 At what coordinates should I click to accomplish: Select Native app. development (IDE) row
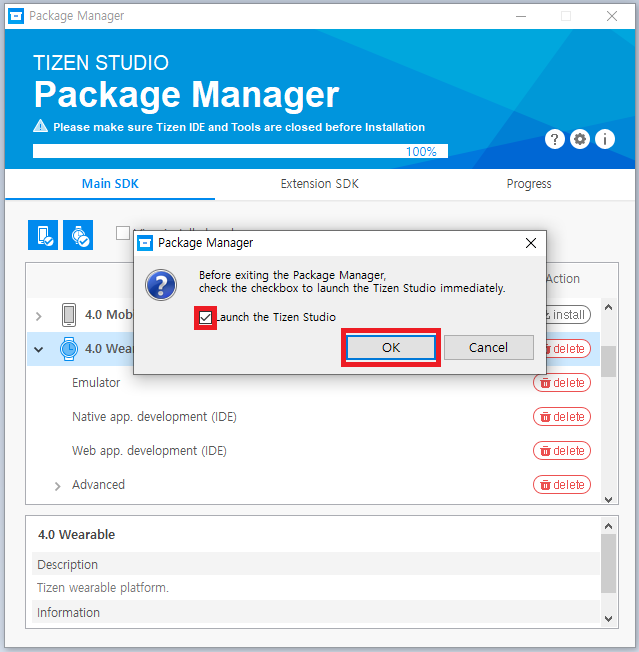[x=313, y=417]
